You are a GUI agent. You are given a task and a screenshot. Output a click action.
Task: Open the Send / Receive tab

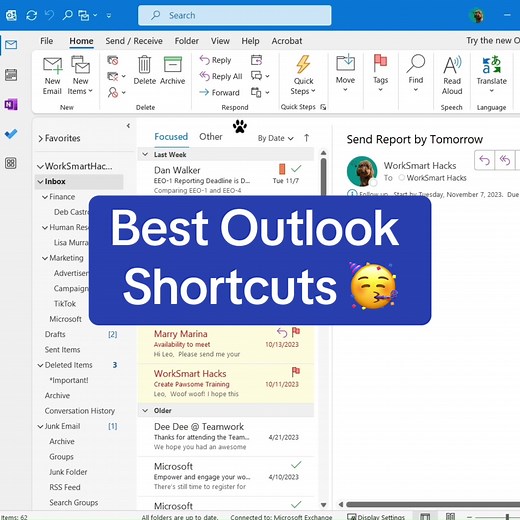[134, 41]
